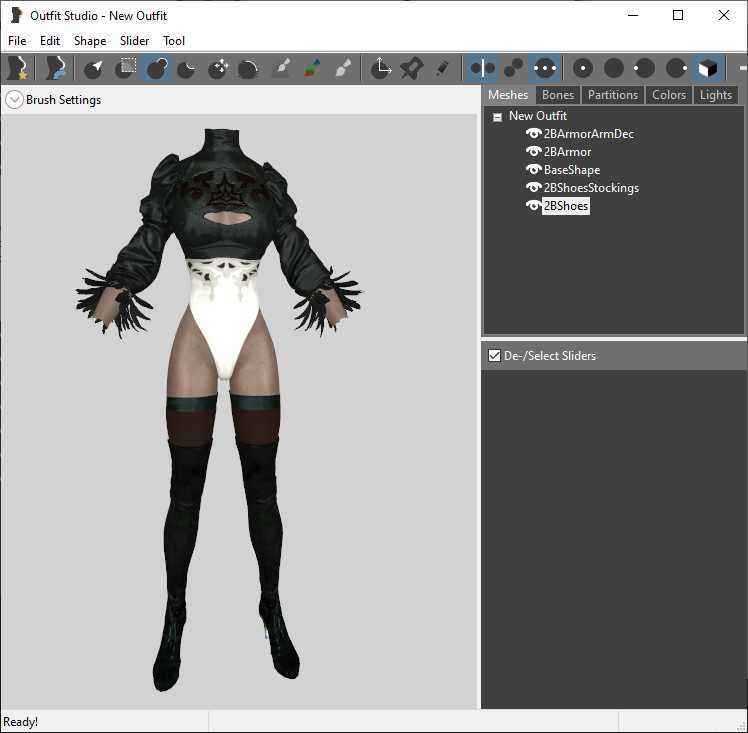This screenshot has height=733, width=748.
Task: Choose the Select tool arrow icon
Action: pos(94,68)
